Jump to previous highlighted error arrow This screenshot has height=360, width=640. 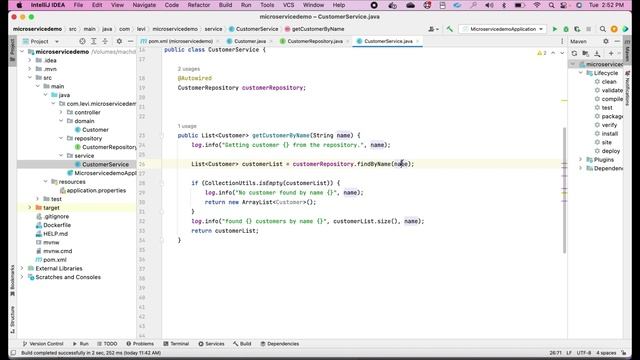click(x=553, y=53)
